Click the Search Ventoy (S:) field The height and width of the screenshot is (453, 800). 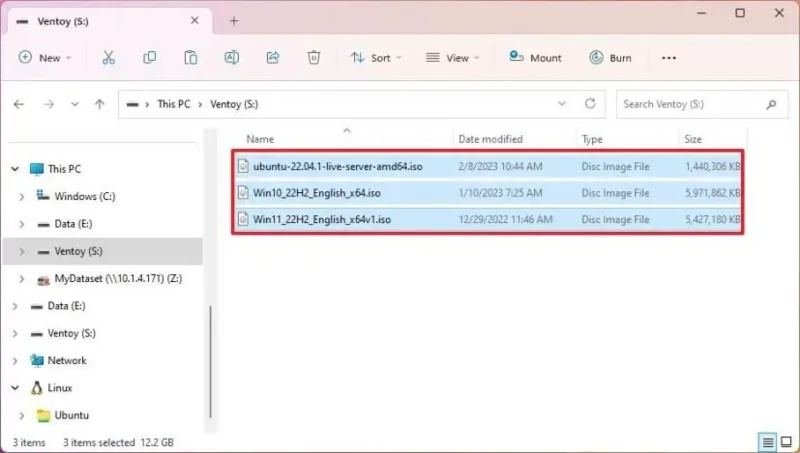[702, 105]
